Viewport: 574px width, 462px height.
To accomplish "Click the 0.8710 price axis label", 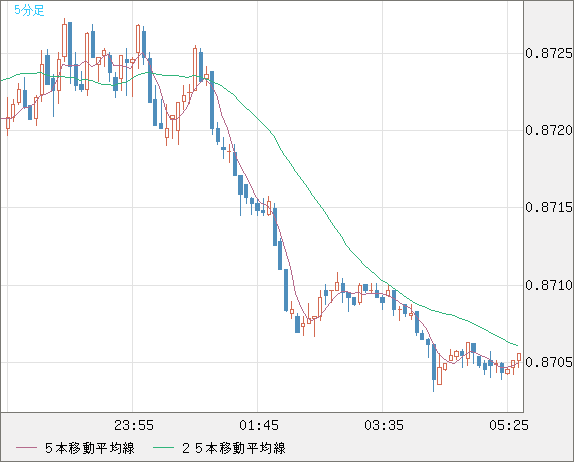I will [548, 285].
